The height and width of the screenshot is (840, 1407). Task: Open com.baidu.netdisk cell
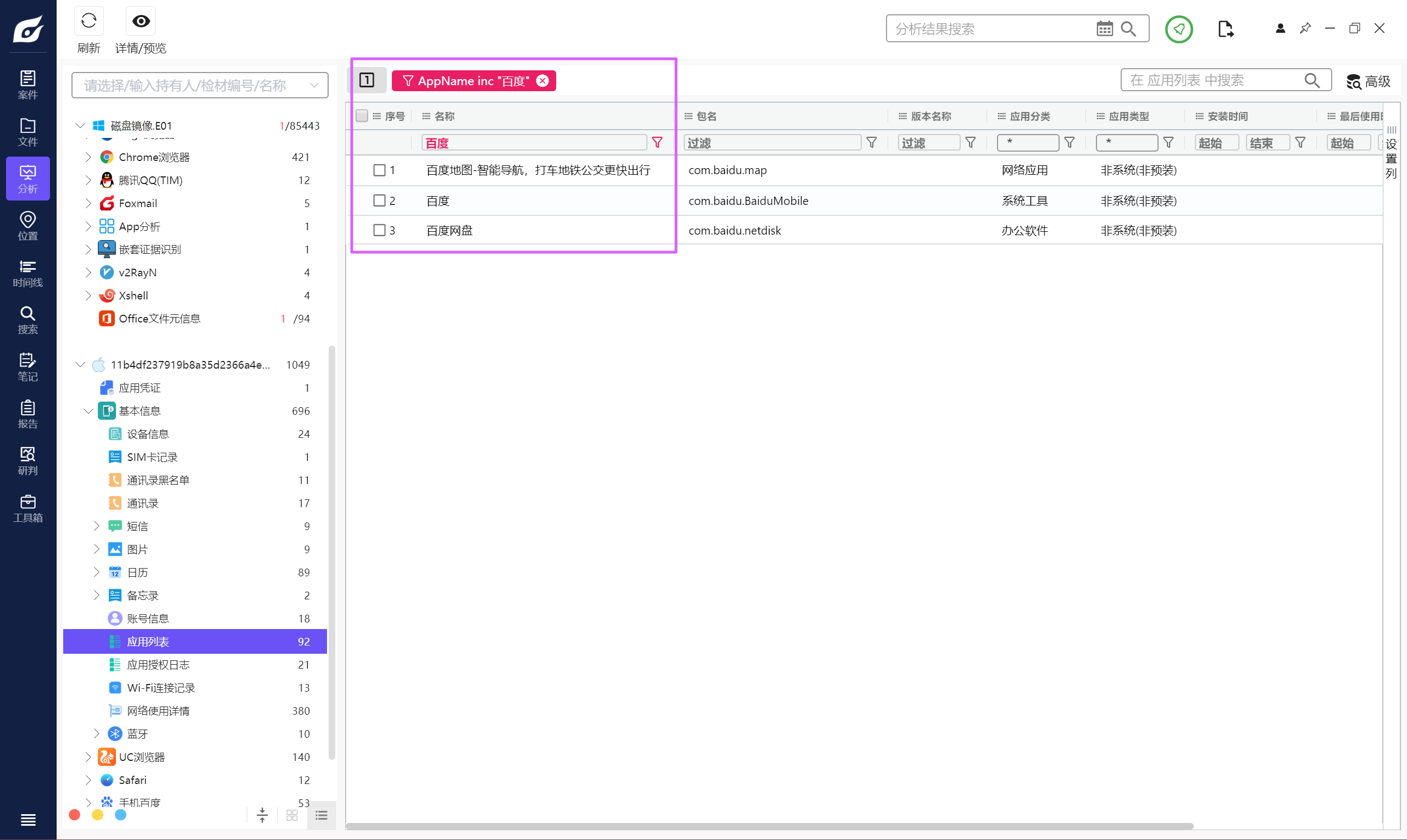(734, 230)
